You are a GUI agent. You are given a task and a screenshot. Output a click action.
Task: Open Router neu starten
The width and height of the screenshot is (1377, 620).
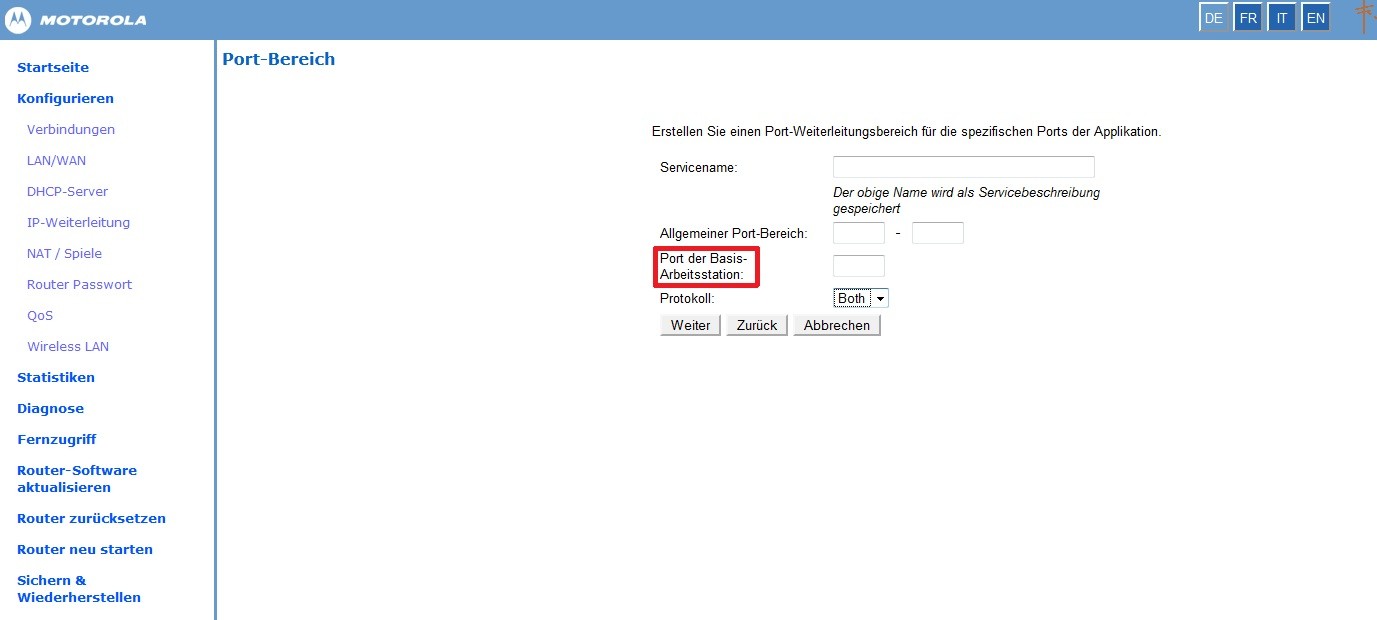(85, 549)
